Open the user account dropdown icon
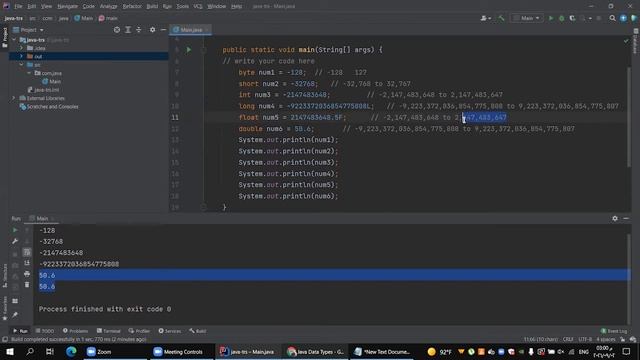The height and width of the screenshot is (360, 640). click(485, 18)
